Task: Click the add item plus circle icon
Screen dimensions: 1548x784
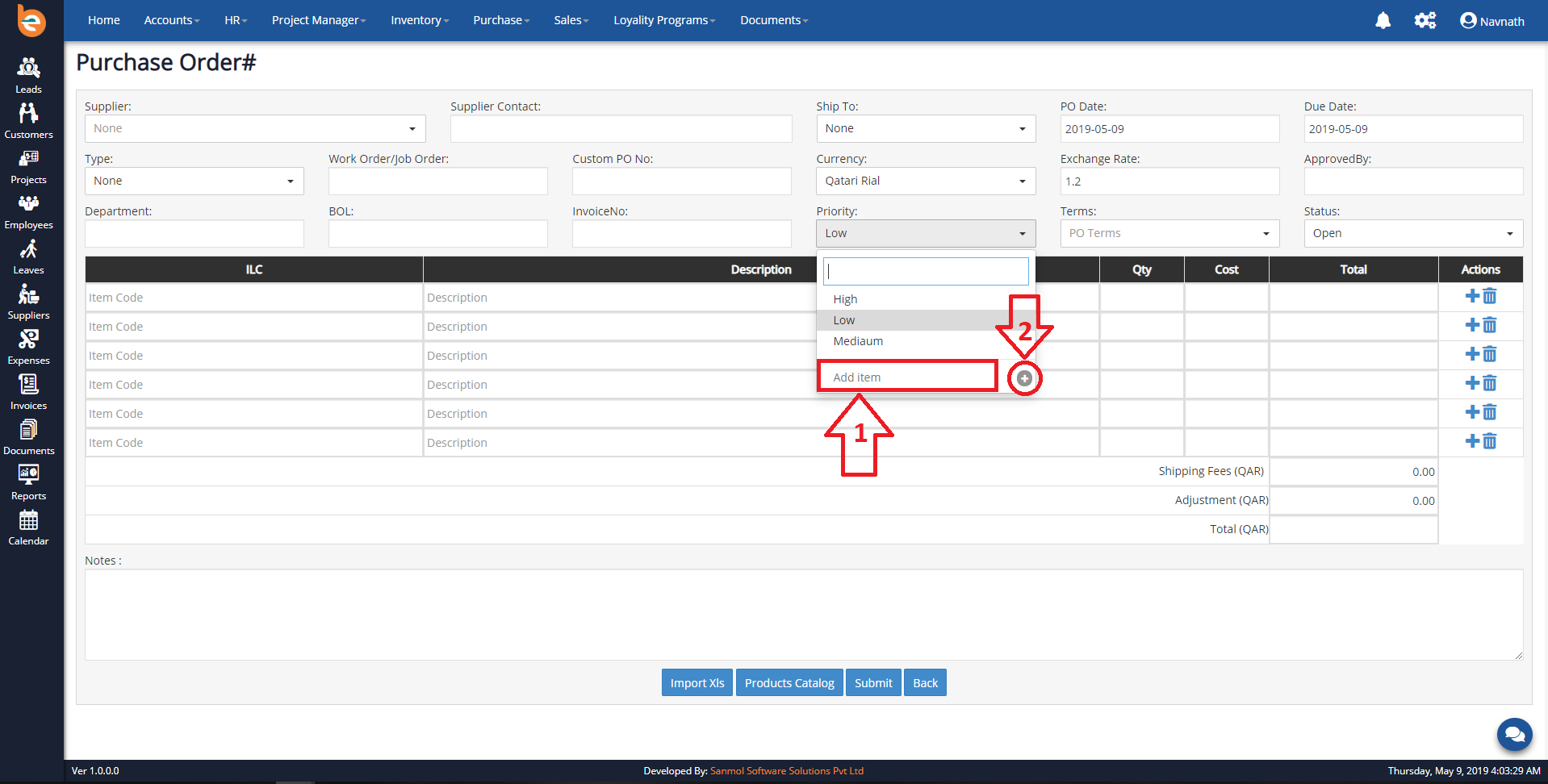Action: [x=1024, y=378]
